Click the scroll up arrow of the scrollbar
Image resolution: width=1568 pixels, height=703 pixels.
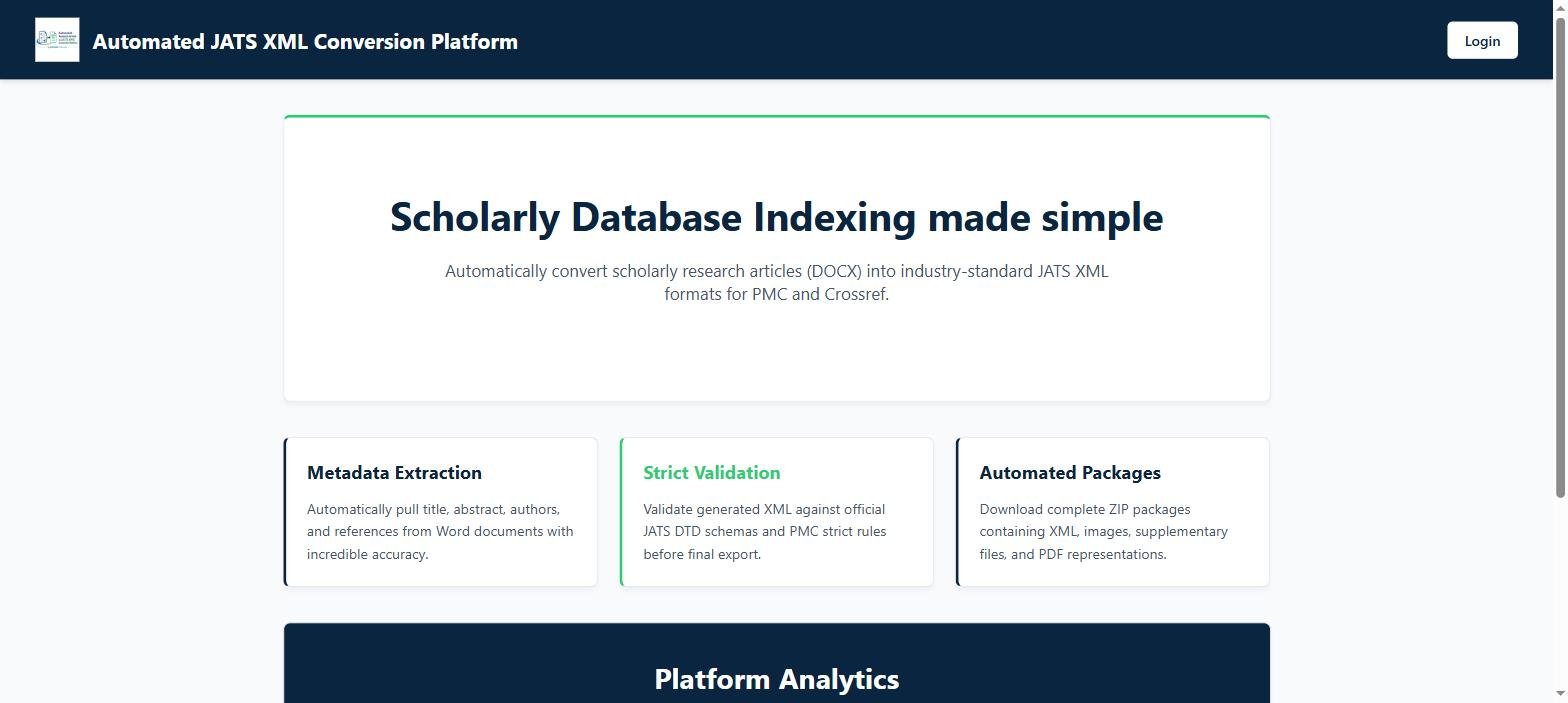point(1560,8)
